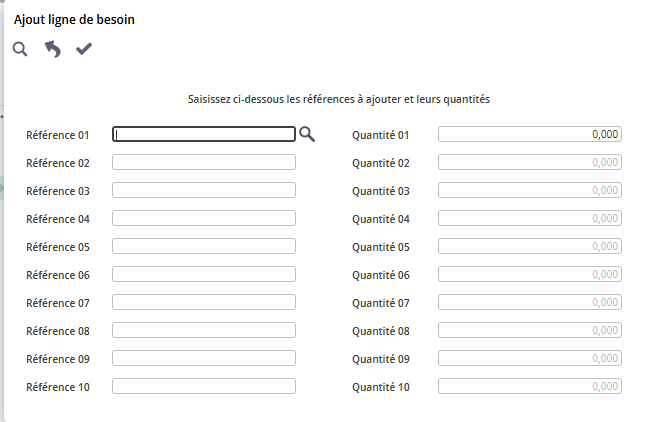Click the toolbar search magnifier icon
Viewport: 653px width, 422px height.
(20, 49)
